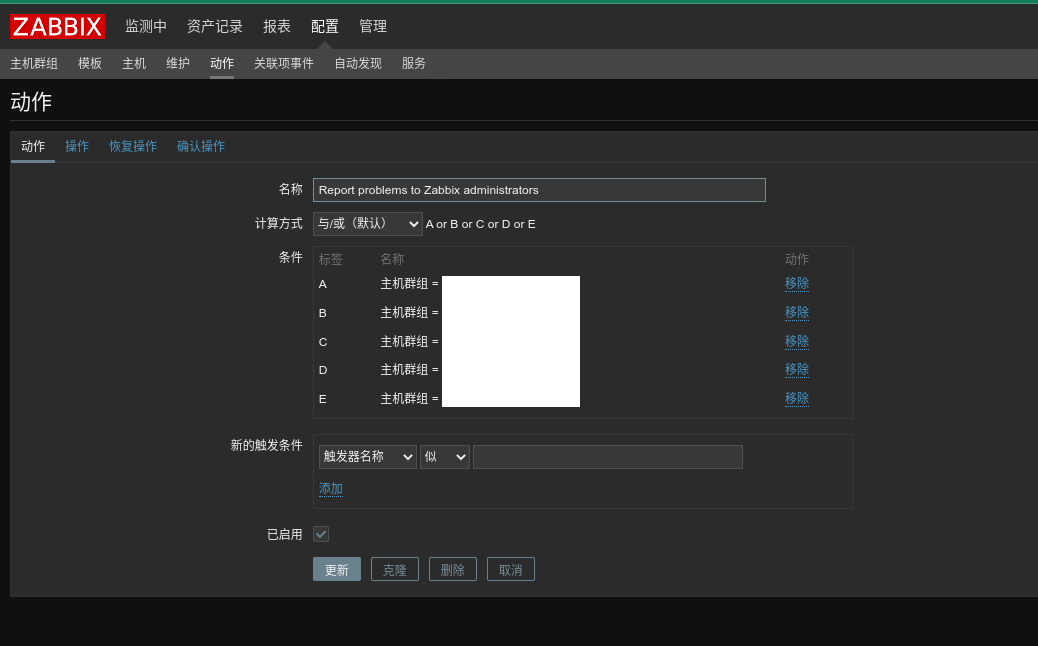The width and height of the screenshot is (1038, 646).
Task: Switch to the 确认操作 tab
Action: pyautogui.click(x=201, y=146)
